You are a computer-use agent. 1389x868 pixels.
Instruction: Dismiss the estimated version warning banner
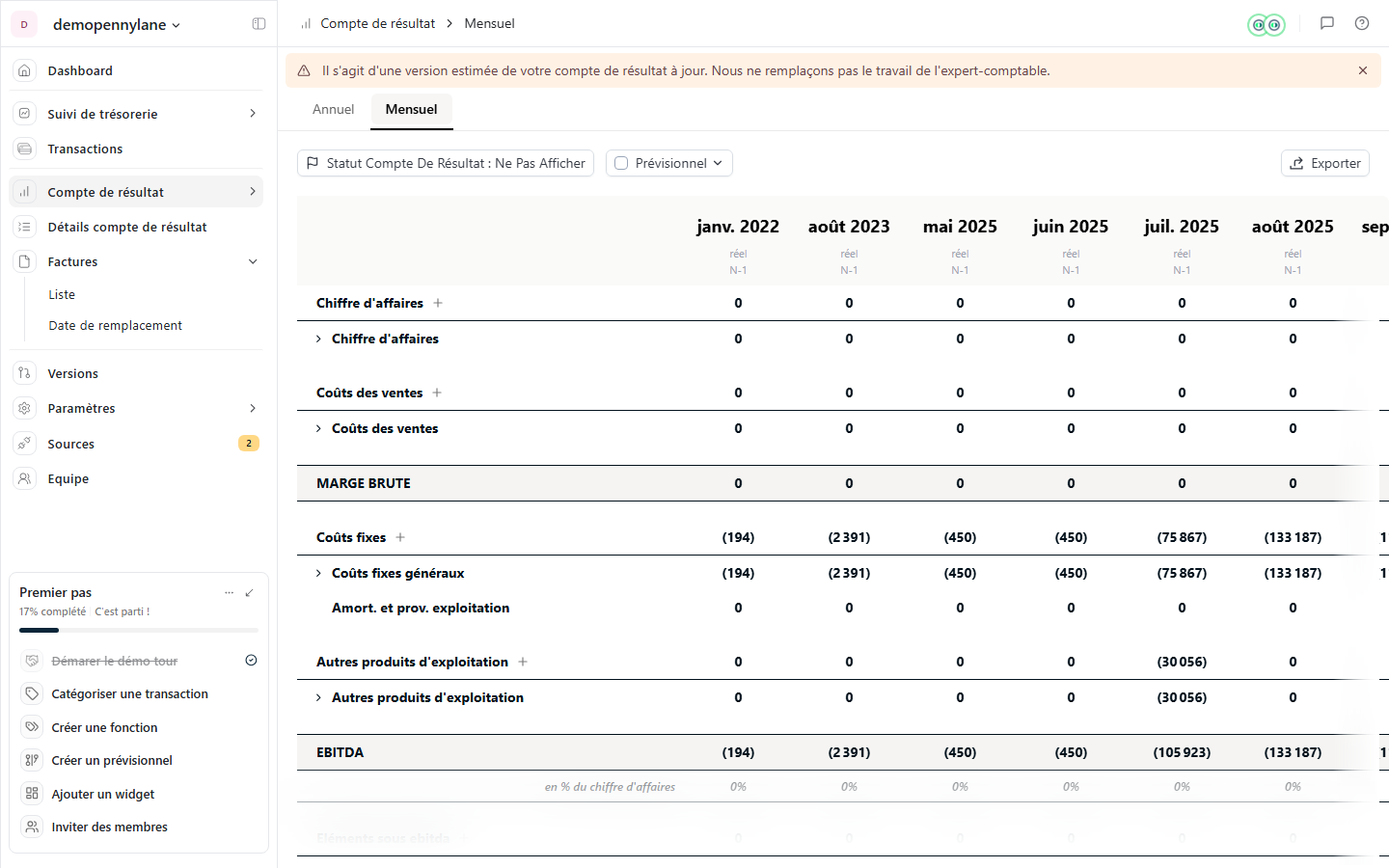1363,70
